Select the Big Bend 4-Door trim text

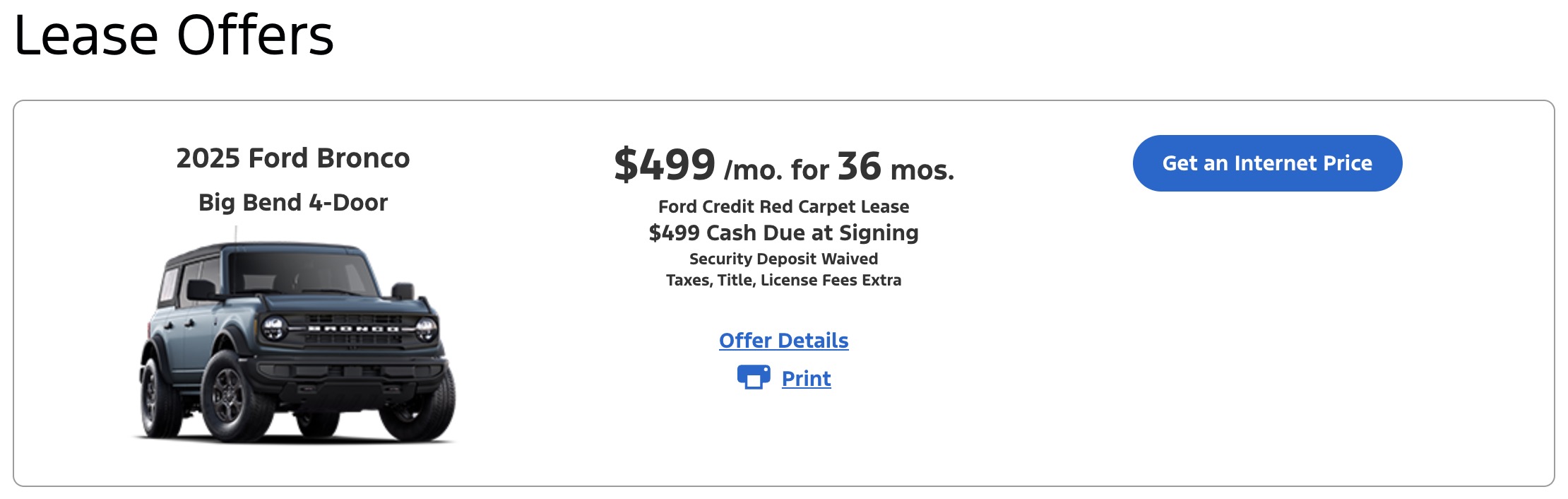coord(293,203)
